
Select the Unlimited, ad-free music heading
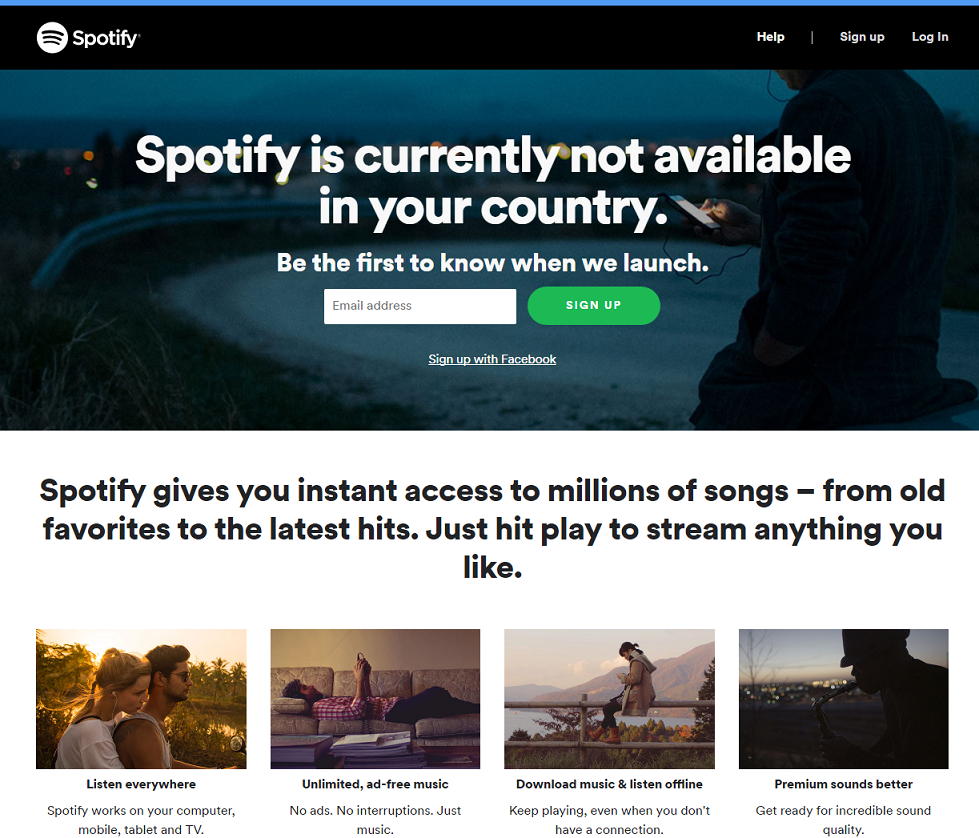click(374, 784)
